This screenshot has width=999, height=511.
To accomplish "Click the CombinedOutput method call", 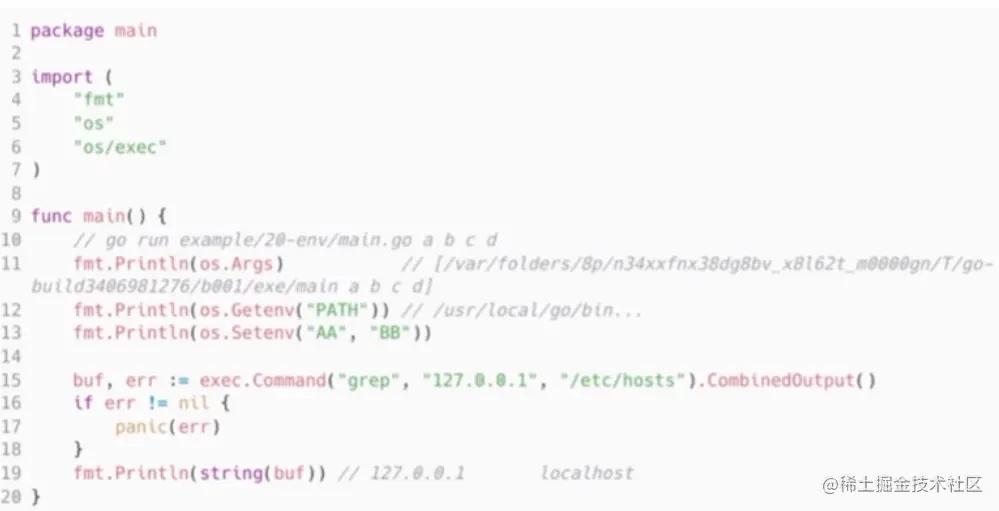I will (791, 380).
